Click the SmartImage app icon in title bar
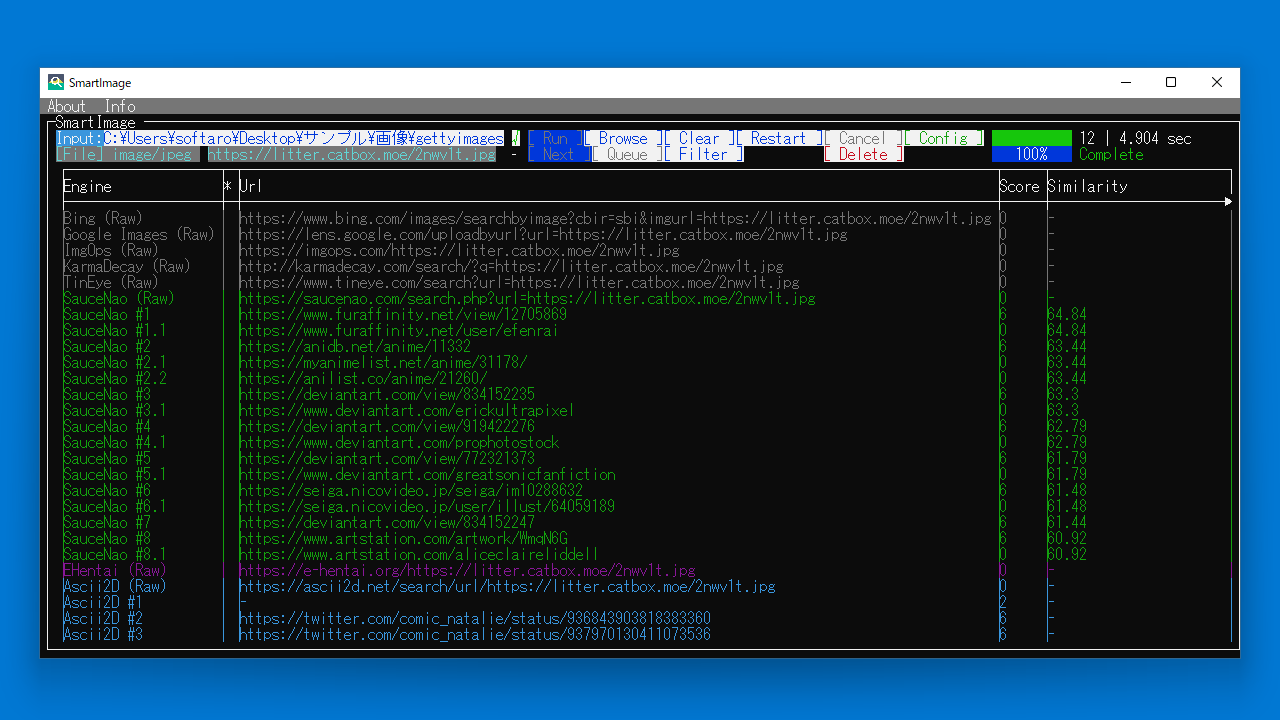 56,82
